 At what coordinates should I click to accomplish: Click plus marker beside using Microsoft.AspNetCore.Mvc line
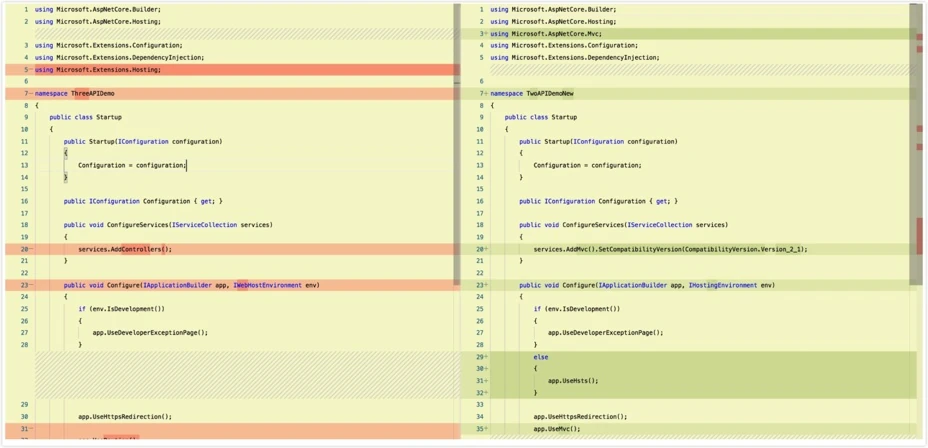click(x=486, y=34)
